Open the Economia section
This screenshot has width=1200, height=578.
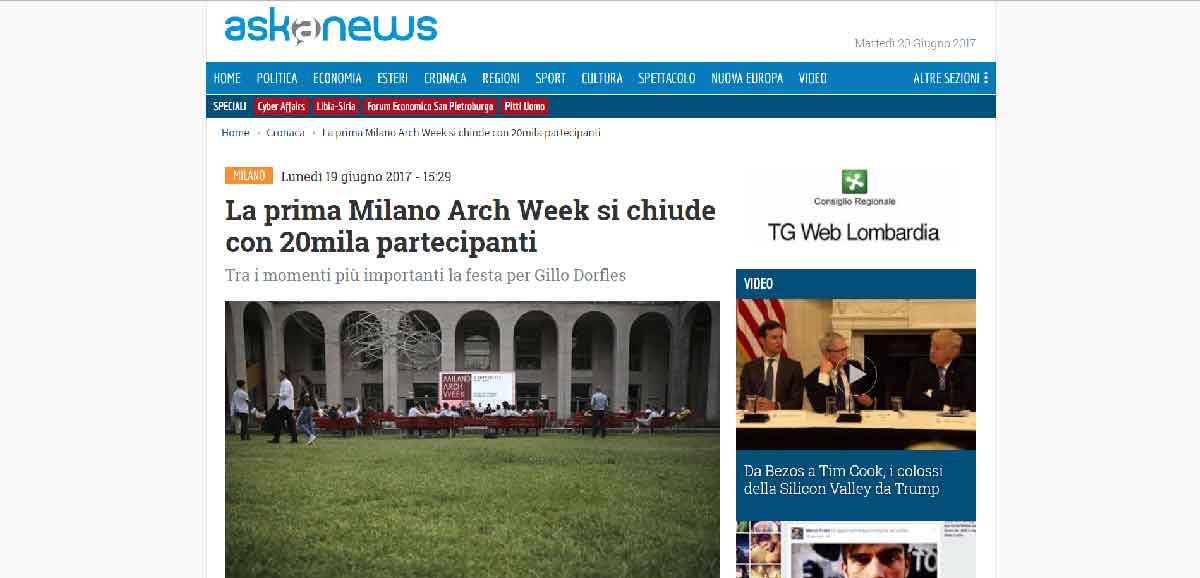pyautogui.click(x=337, y=78)
